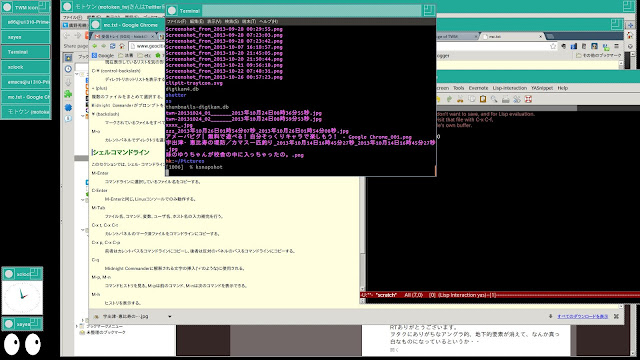The image size is (640, 360).
Task: Expand the ブックマークメニュー tree node
Action: (x=77, y=326)
